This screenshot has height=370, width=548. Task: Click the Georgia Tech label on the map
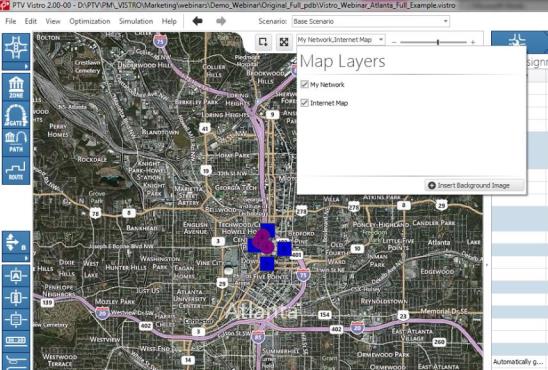point(236,188)
